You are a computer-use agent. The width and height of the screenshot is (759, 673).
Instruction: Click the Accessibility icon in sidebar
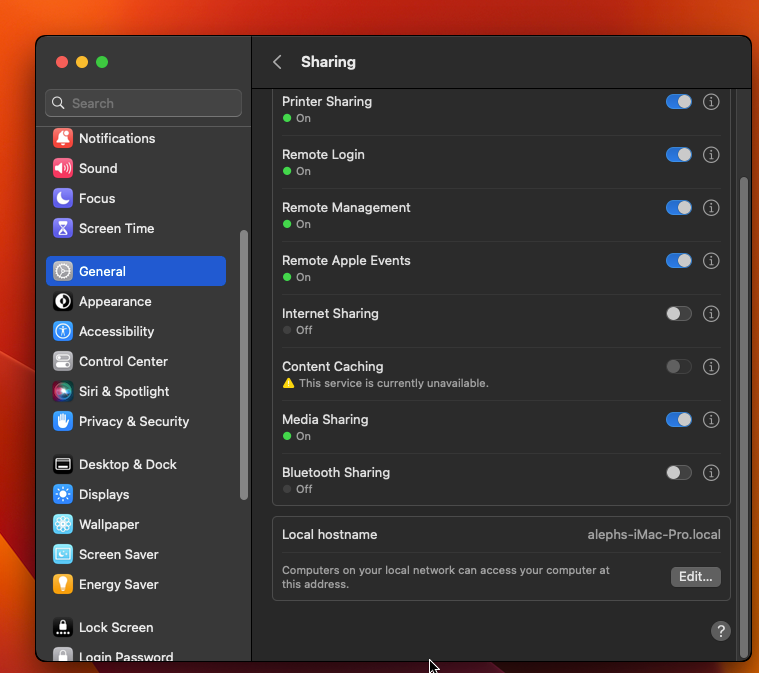[63, 331]
